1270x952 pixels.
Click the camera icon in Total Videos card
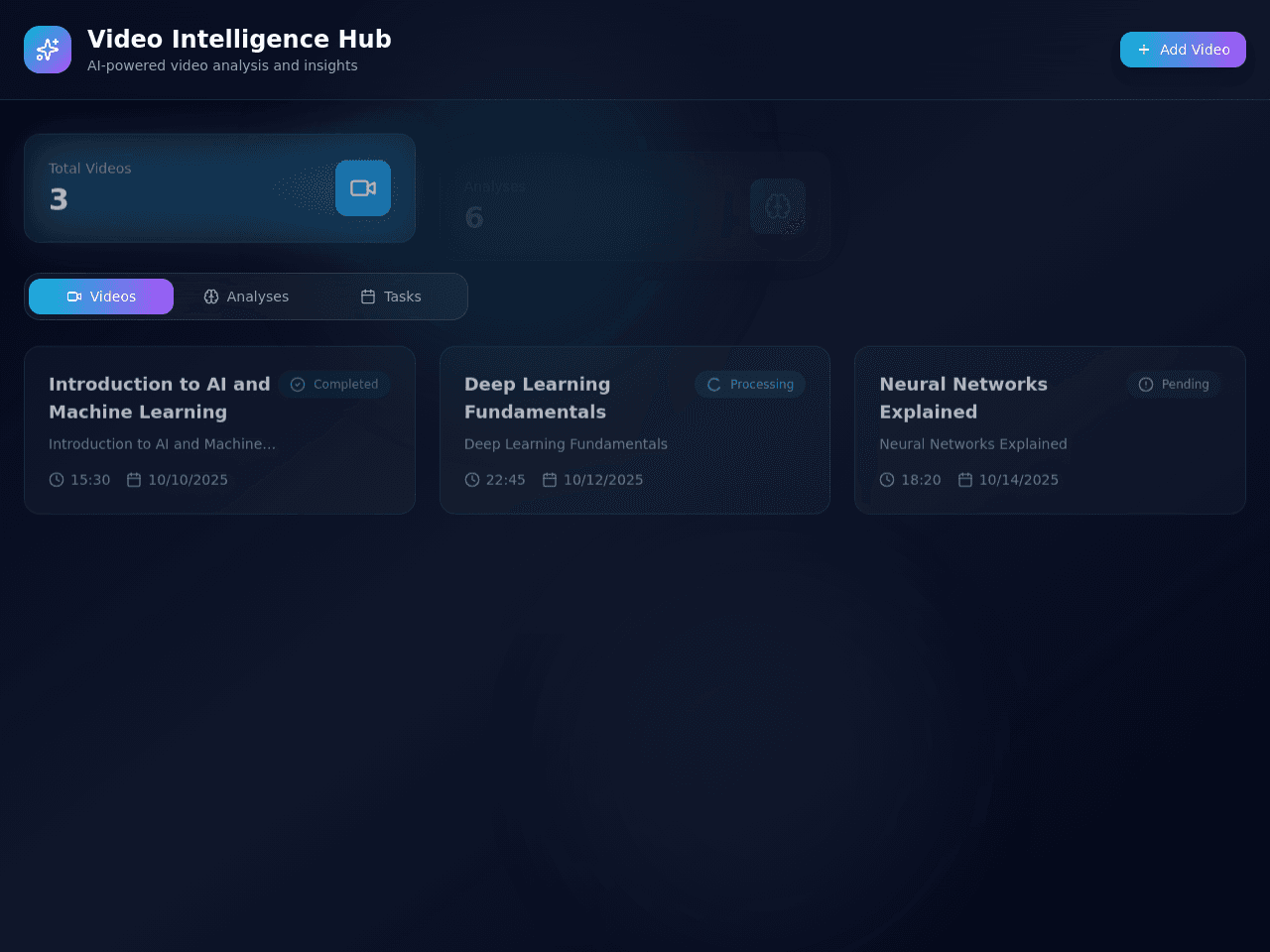coord(363,188)
